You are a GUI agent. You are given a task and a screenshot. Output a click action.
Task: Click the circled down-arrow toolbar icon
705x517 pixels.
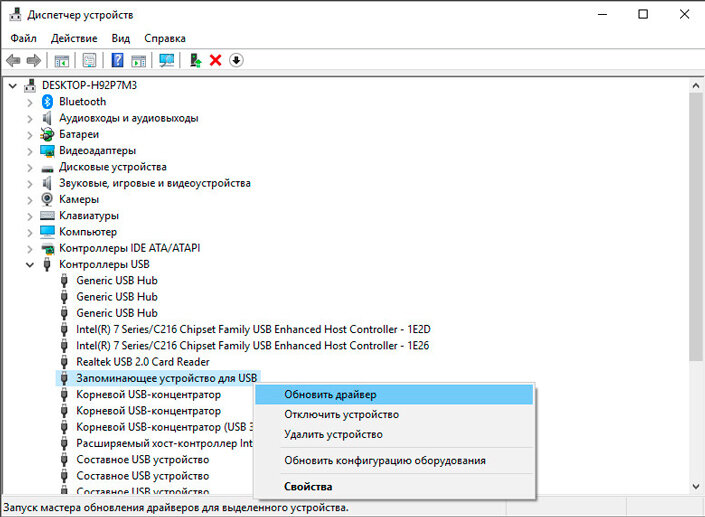coord(236,60)
